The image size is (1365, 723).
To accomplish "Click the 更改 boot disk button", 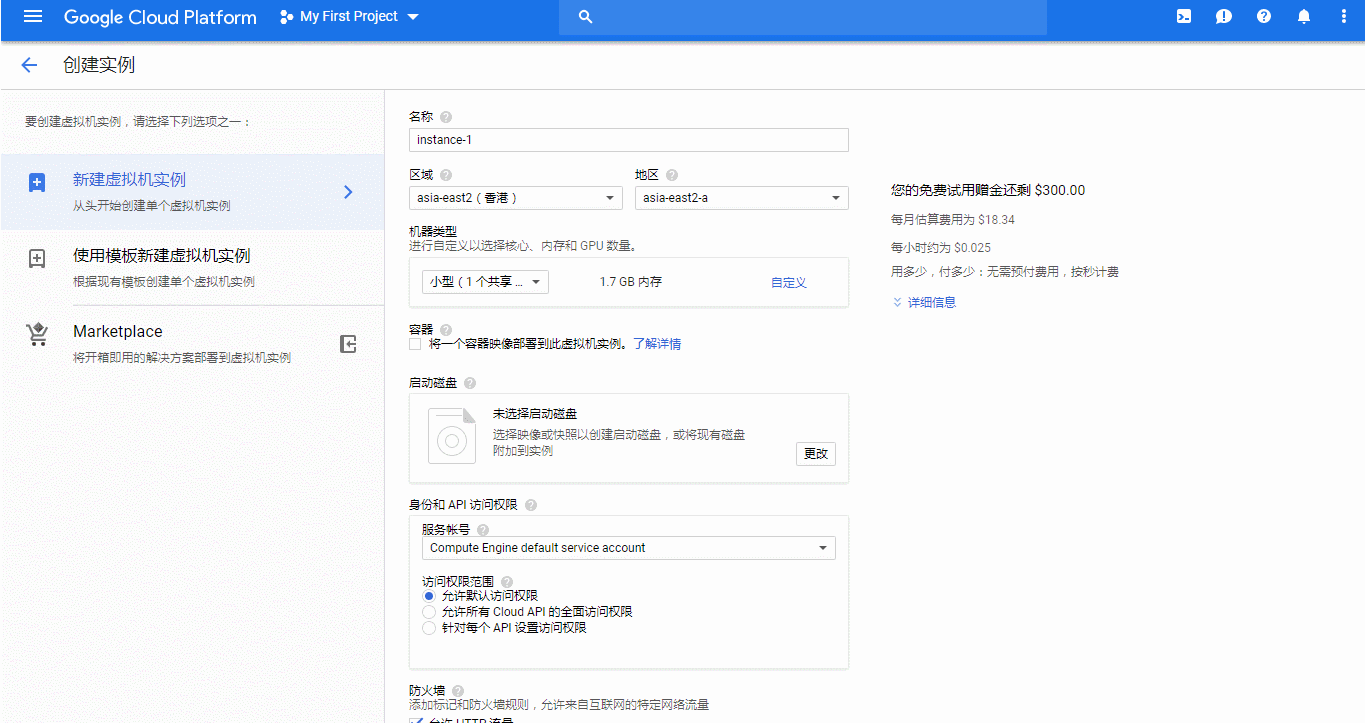I will (x=816, y=453).
